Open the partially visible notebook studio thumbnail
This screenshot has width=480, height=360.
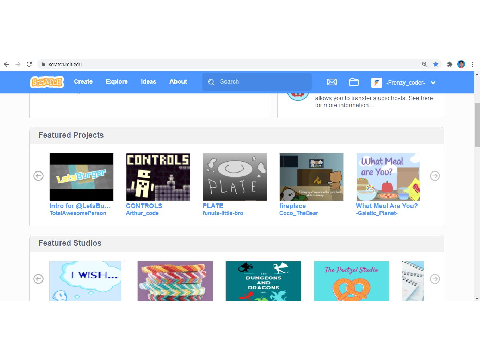coord(413,281)
